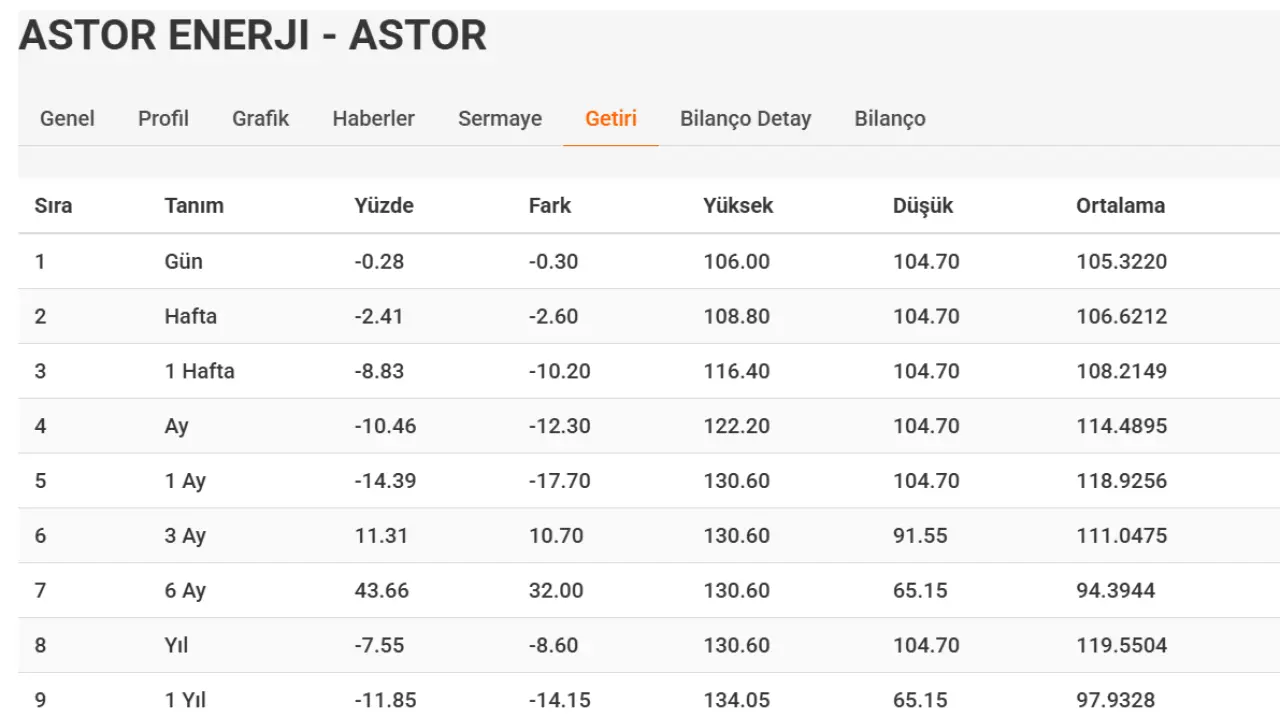Click the Sıra column header

pyautogui.click(x=53, y=206)
